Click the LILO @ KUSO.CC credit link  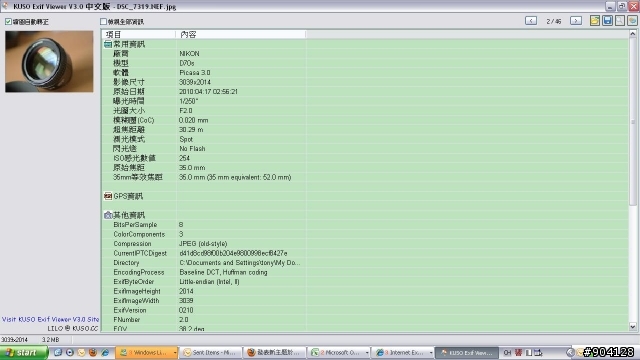tap(73, 328)
